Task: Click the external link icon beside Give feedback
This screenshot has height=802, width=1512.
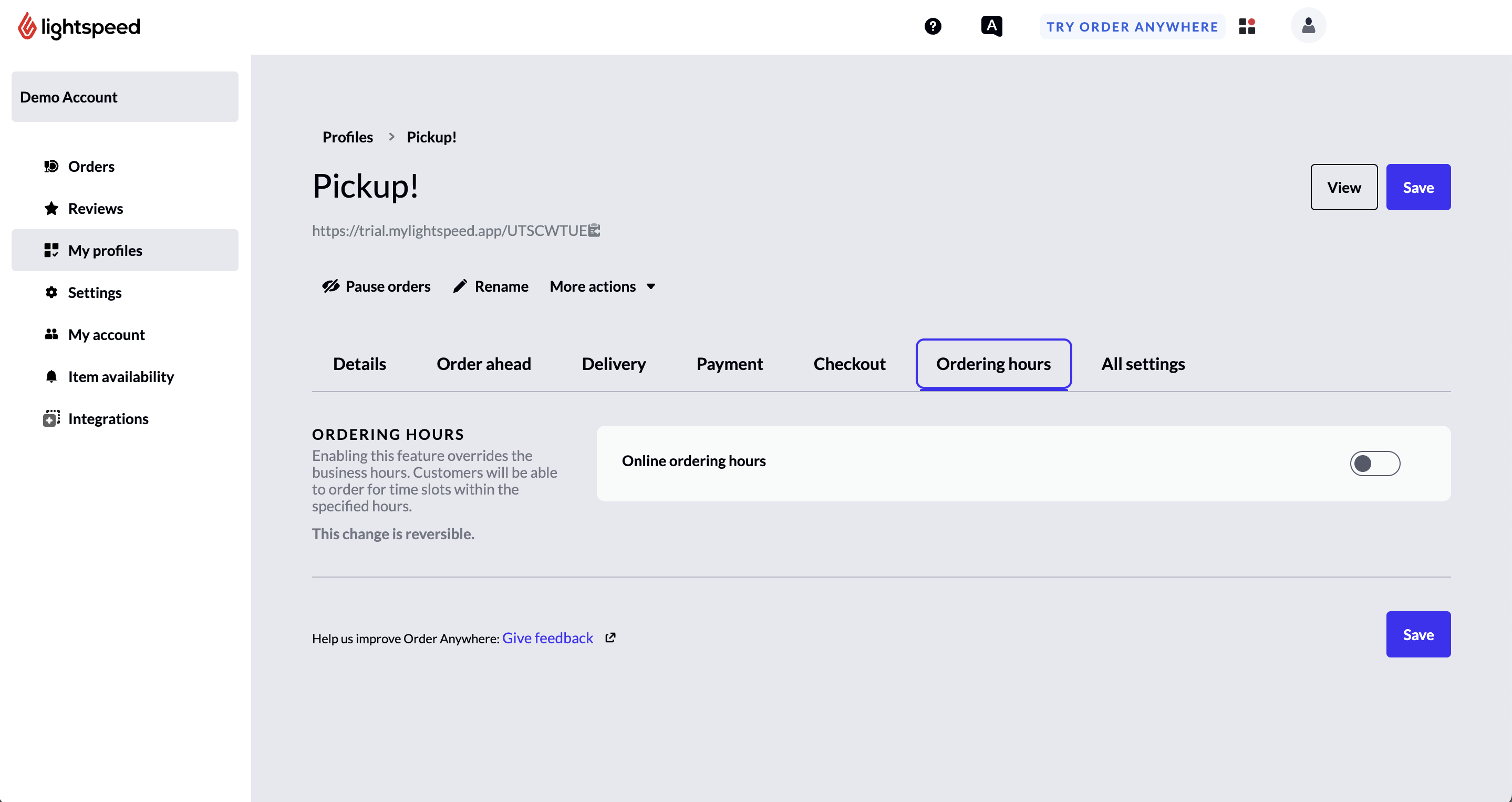Action: pyautogui.click(x=610, y=638)
